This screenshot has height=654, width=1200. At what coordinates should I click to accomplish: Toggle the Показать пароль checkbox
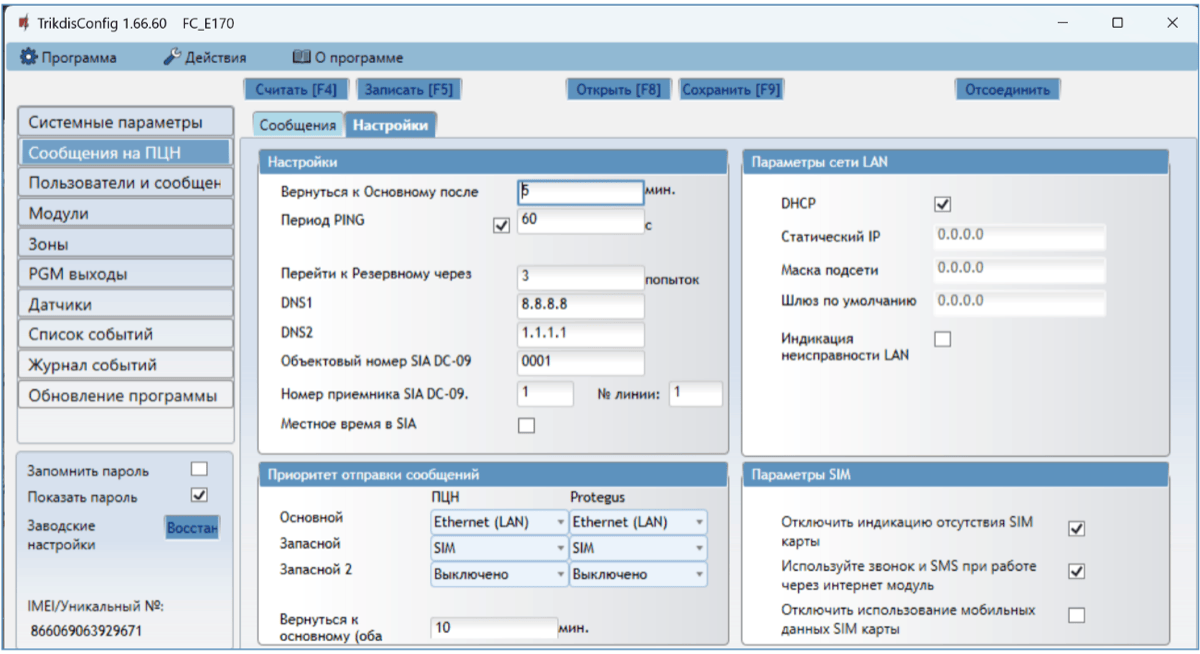[199, 495]
